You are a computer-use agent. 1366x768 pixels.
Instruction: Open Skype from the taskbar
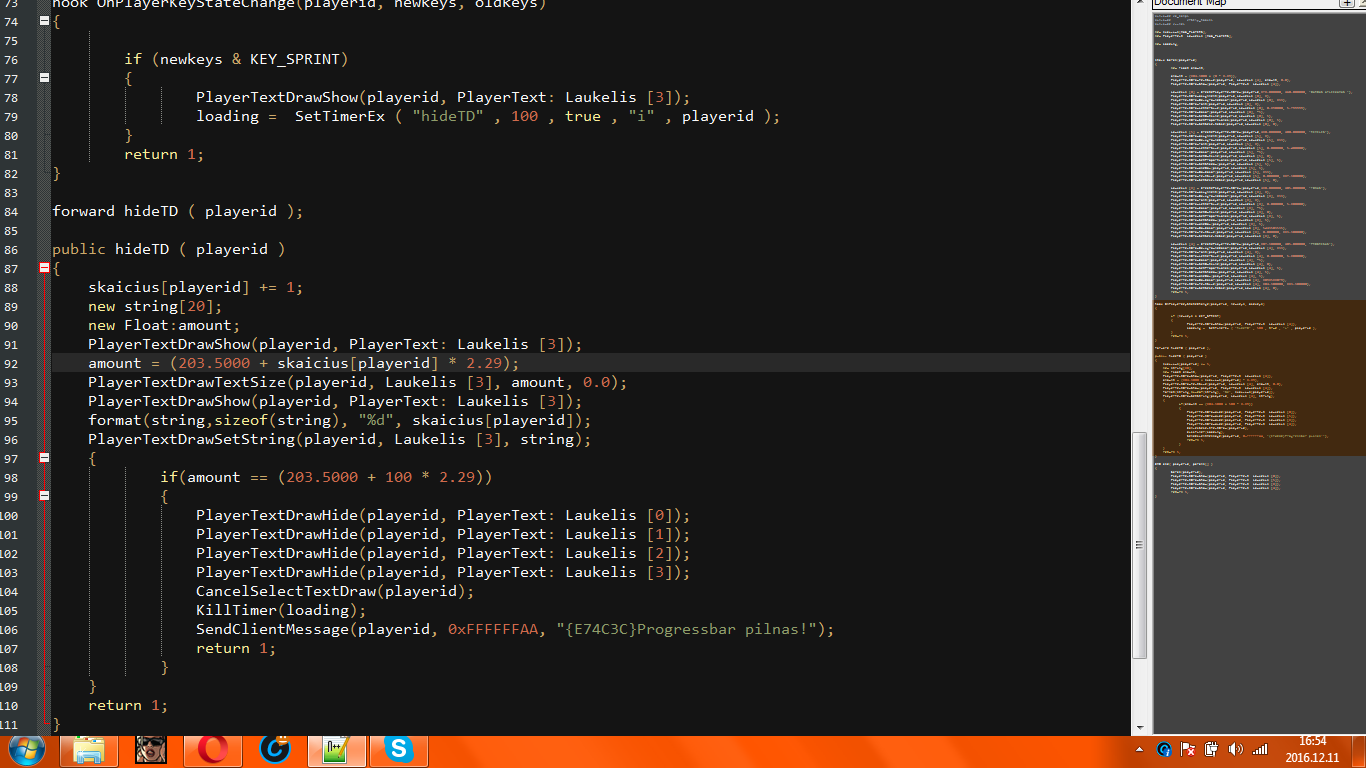click(x=398, y=750)
